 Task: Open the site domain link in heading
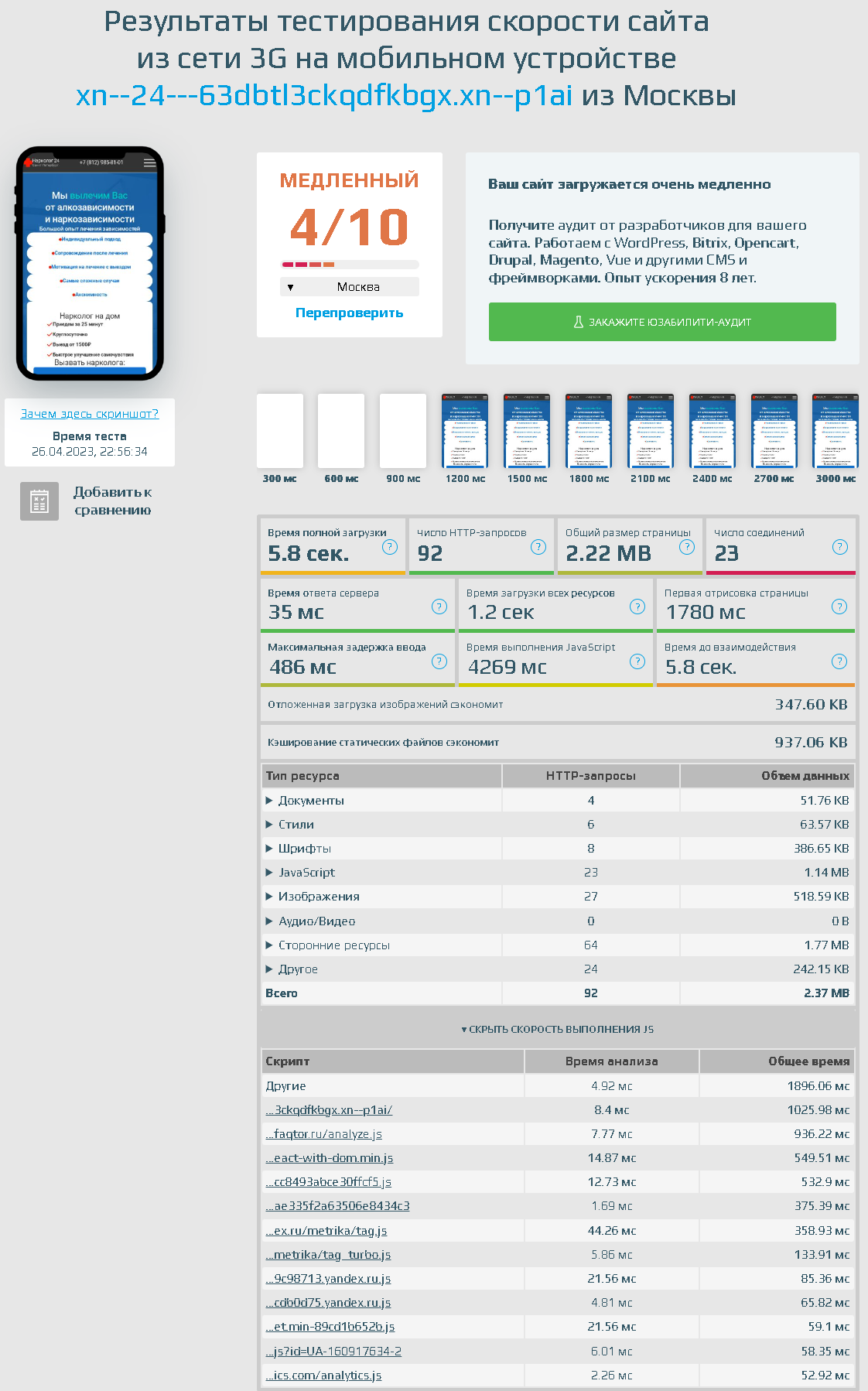click(324, 95)
